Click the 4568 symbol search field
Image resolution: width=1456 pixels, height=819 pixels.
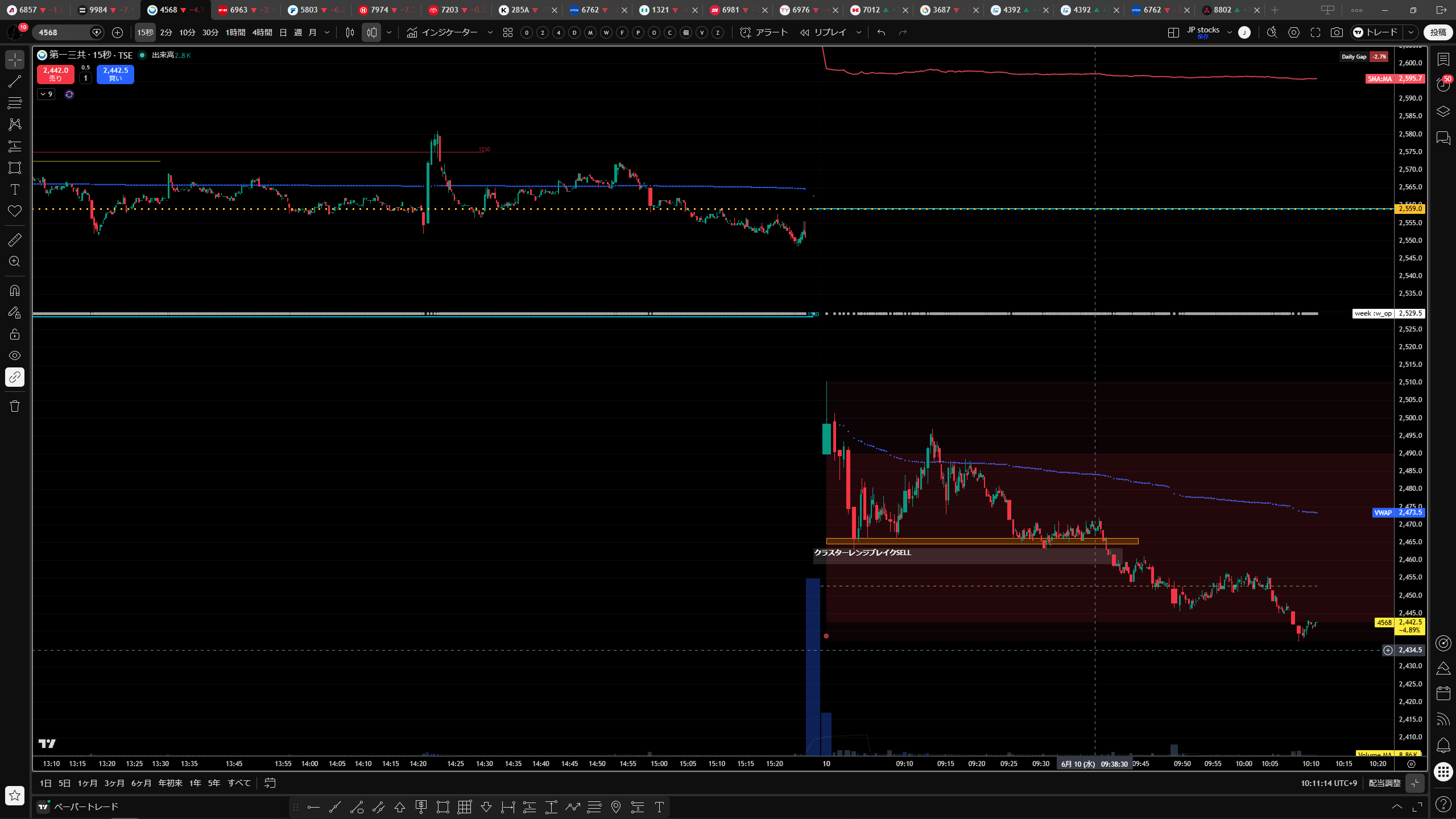63,32
